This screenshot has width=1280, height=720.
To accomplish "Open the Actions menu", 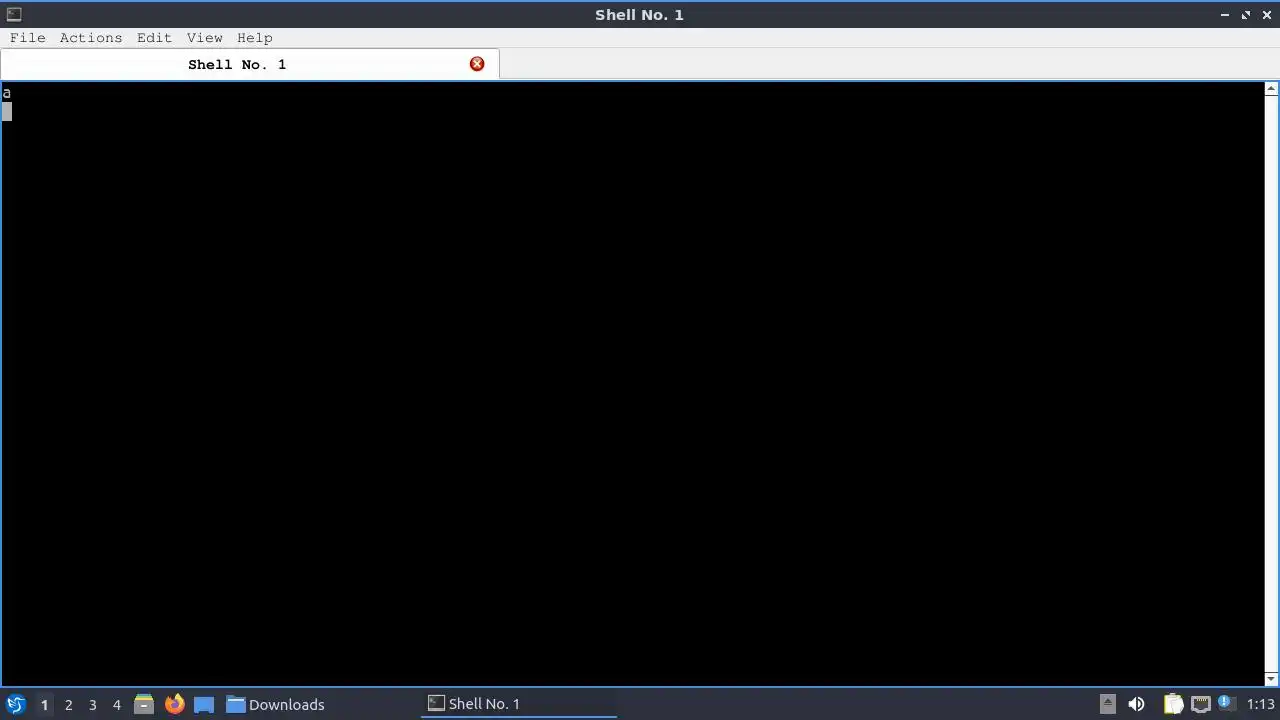I will [90, 38].
